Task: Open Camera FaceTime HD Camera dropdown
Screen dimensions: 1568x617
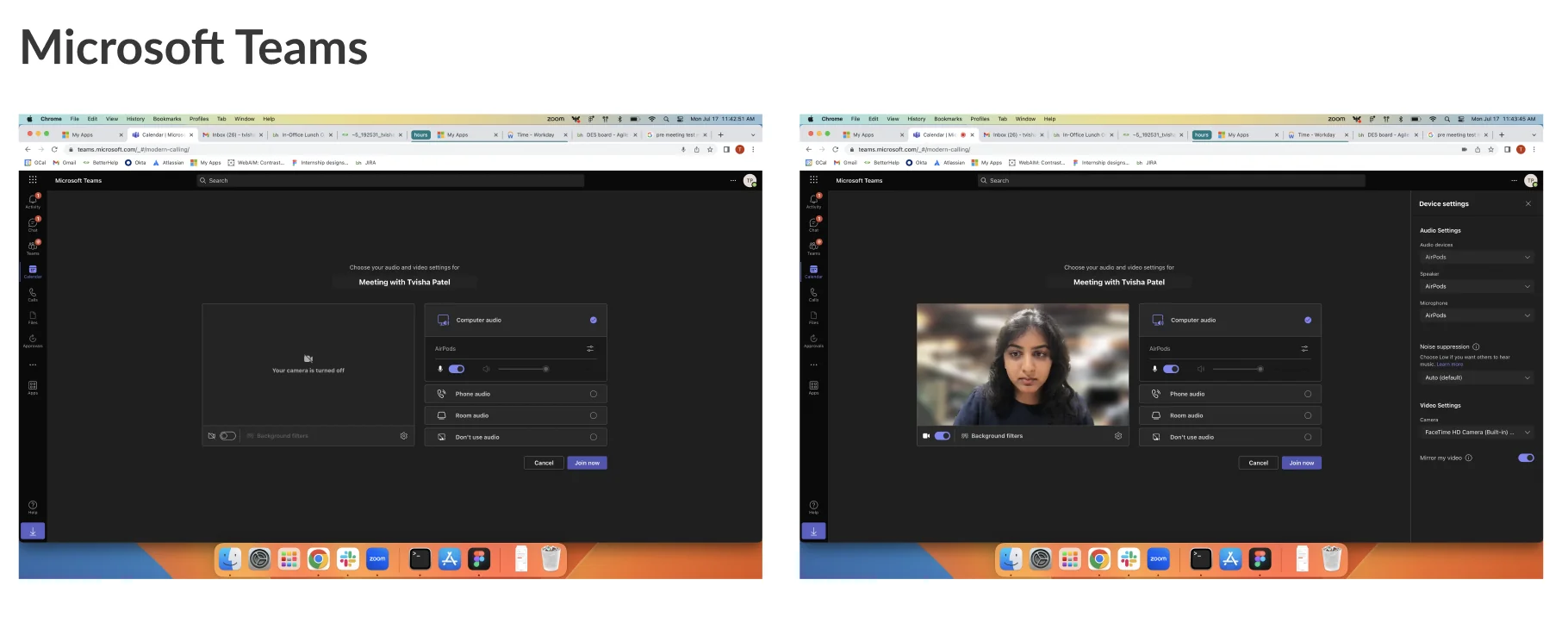Action: pos(1477,433)
